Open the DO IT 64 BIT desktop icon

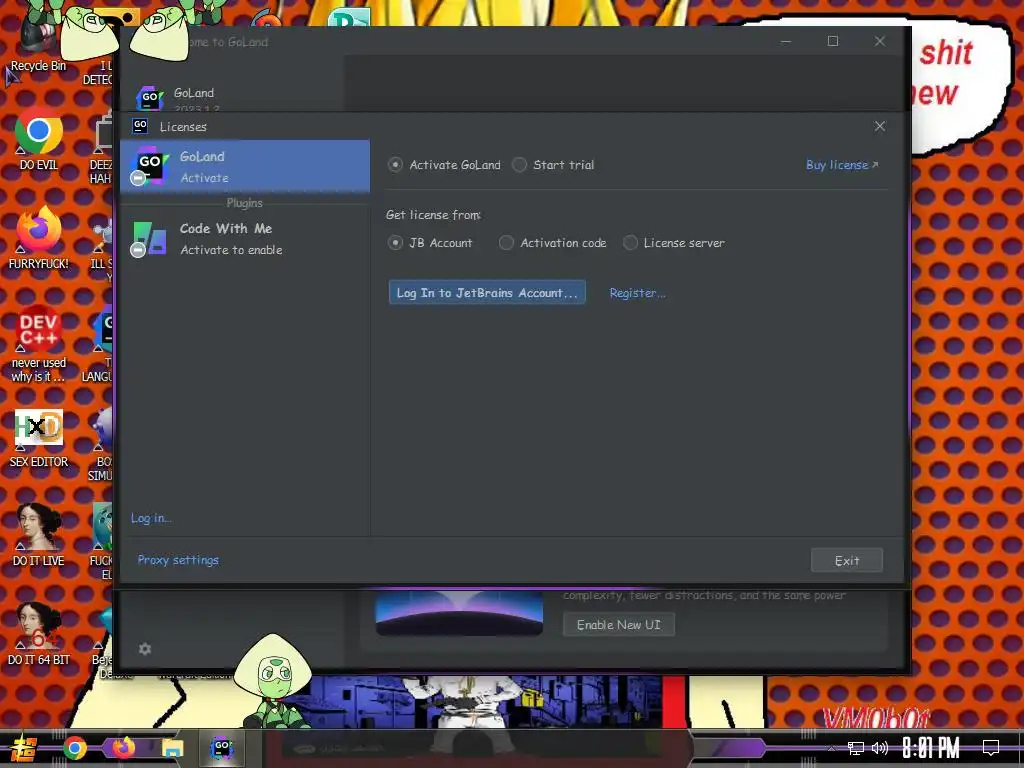(x=39, y=634)
